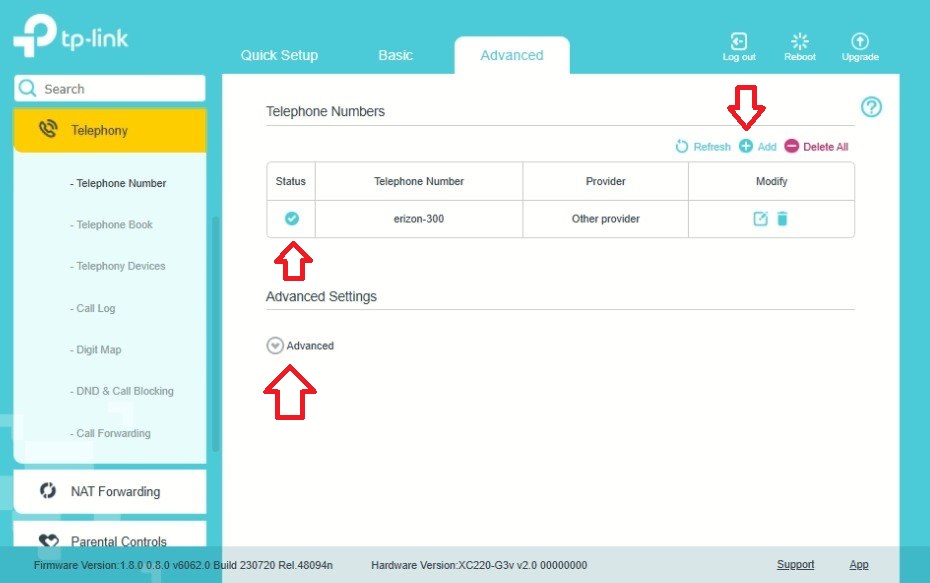Open the help question mark icon
This screenshot has height=583, width=930.
[871, 107]
